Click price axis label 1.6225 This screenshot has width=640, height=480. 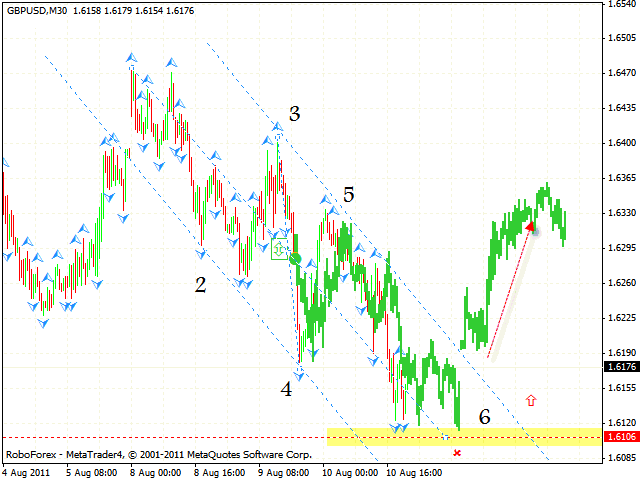point(622,318)
